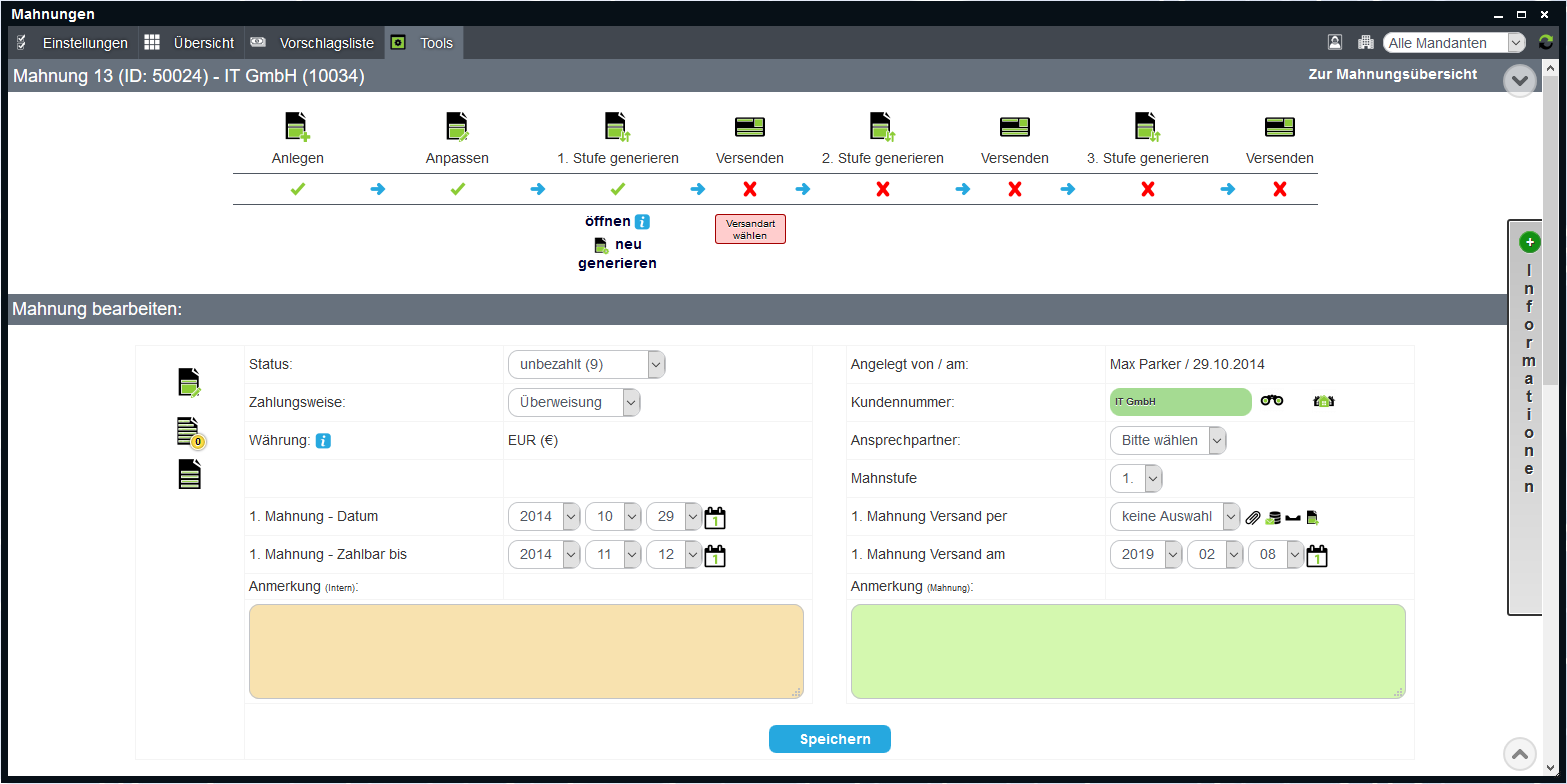Open calendar picker for Mahnung Versand am

coord(1317,555)
